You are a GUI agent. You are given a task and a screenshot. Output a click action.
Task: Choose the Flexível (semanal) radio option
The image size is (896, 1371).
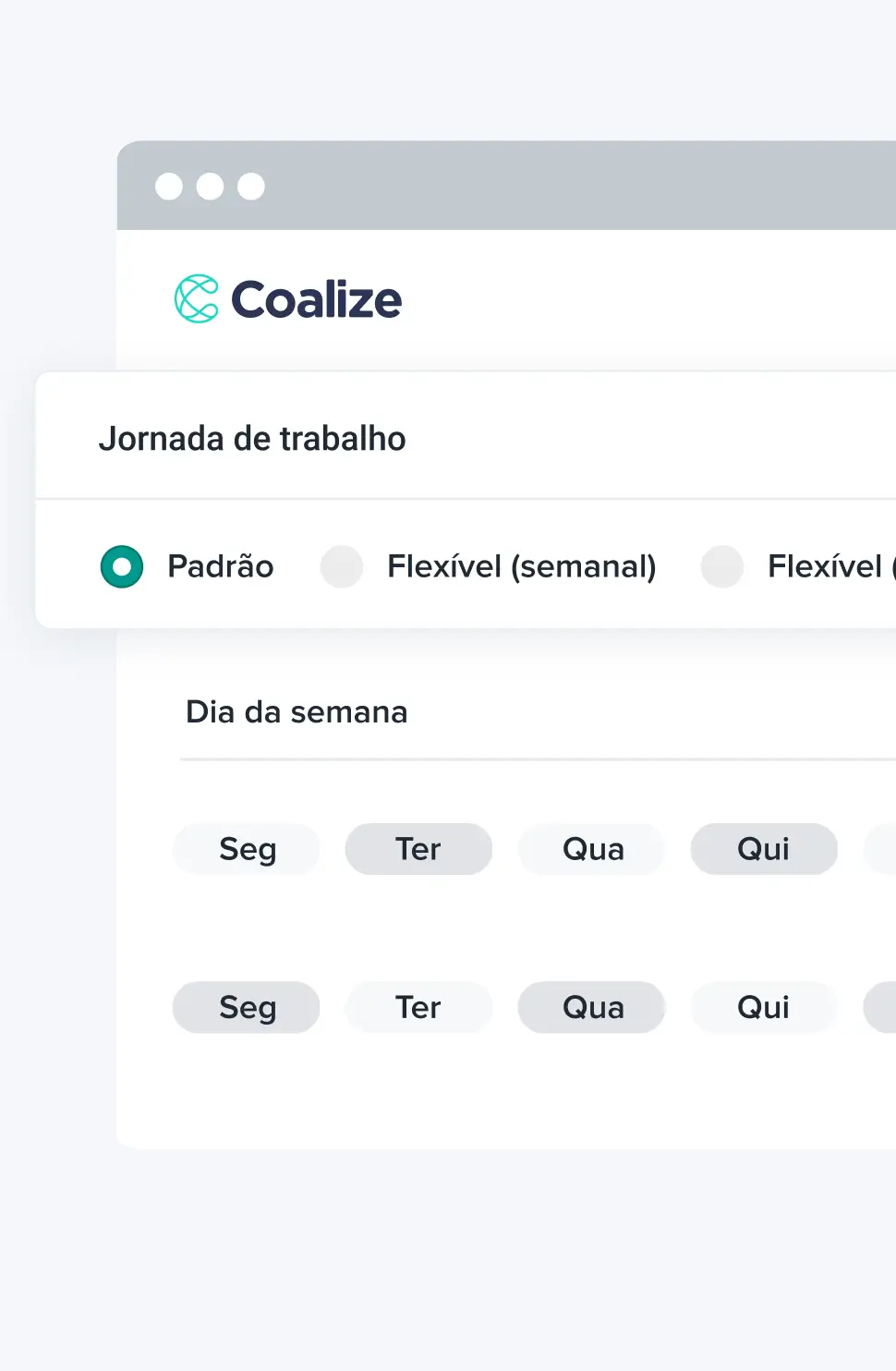tap(342, 567)
